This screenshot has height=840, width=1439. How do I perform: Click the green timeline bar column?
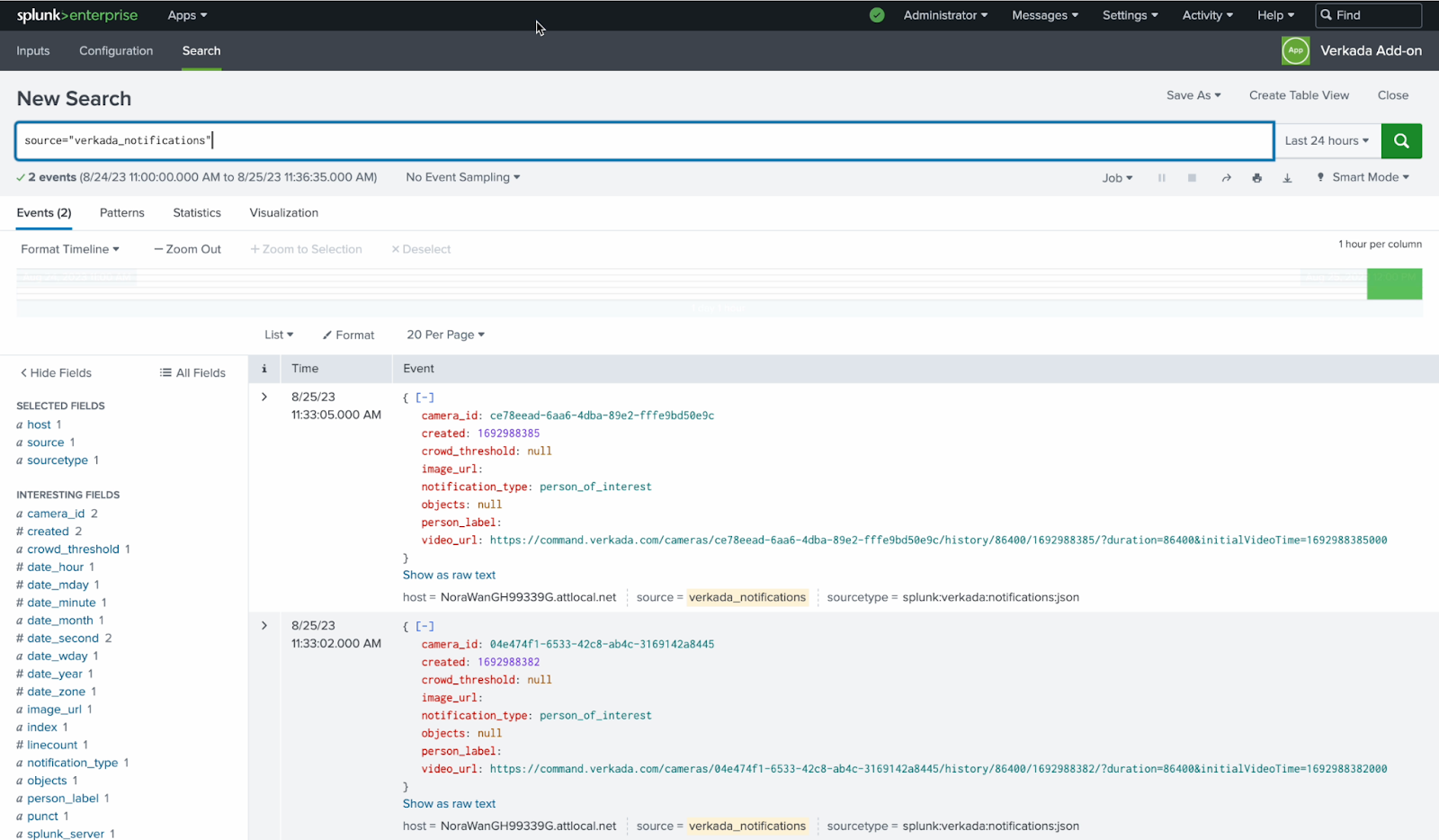[x=1394, y=284]
